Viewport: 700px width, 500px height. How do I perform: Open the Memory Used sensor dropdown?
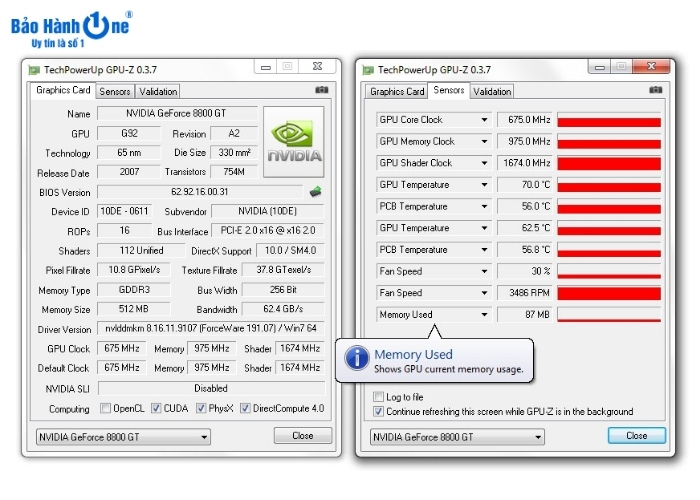coord(484,314)
